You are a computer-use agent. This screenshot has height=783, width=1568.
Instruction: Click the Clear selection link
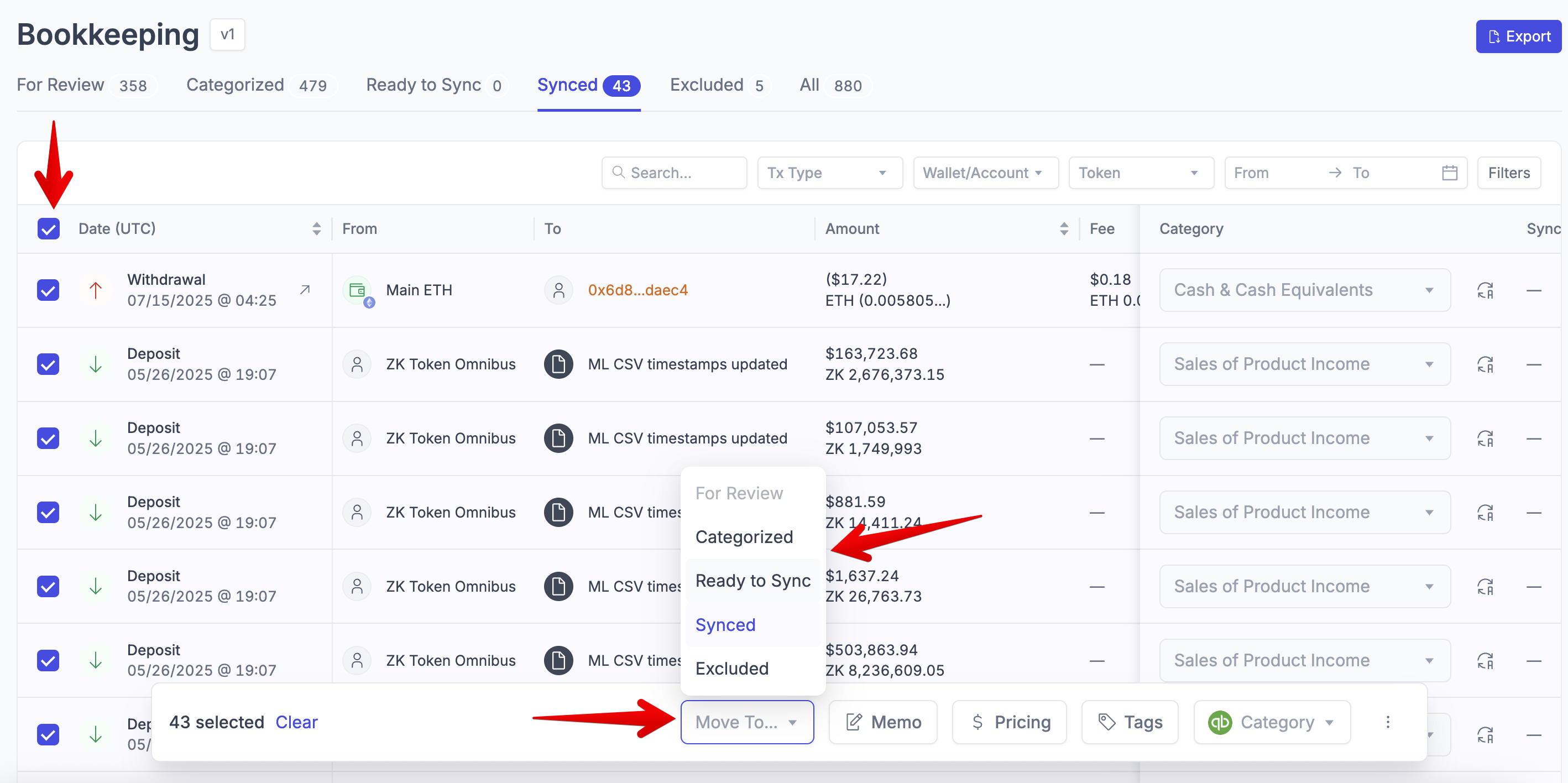pyautogui.click(x=296, y=722)
